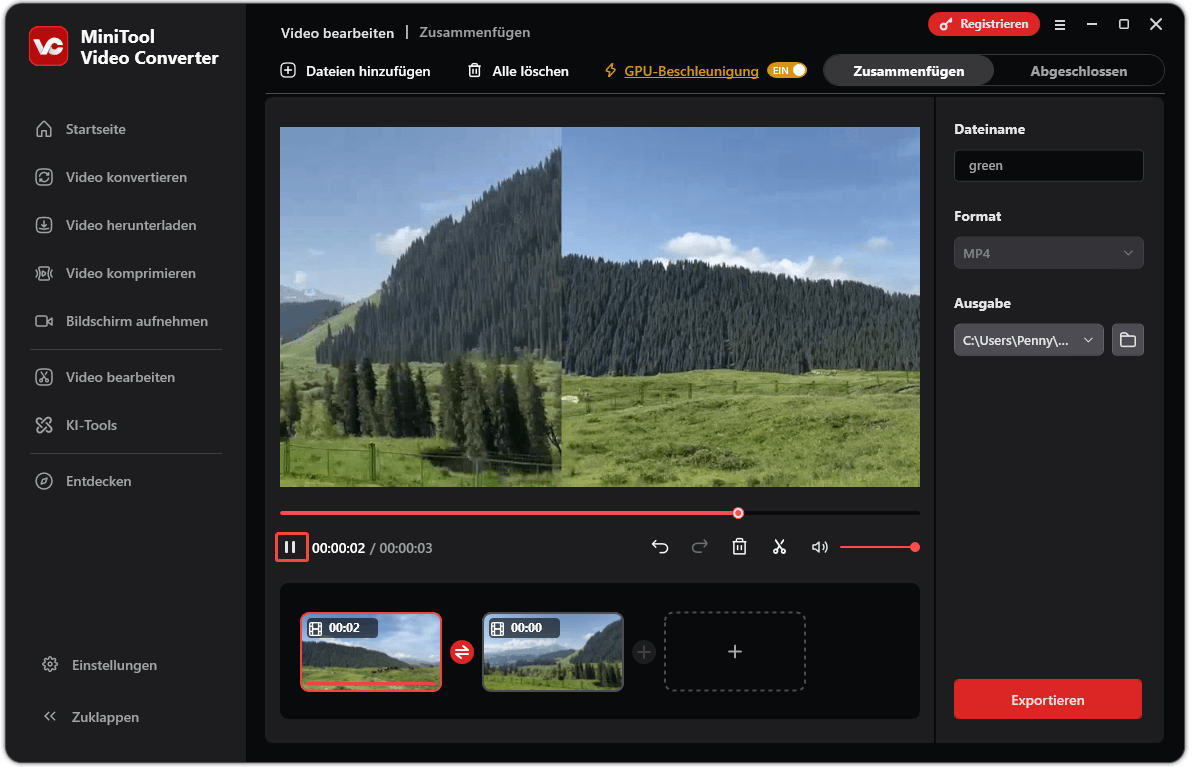Viewport: 1192px width, 767px height.
Task: Click the volume slider handle
Action: coord(915,547)
